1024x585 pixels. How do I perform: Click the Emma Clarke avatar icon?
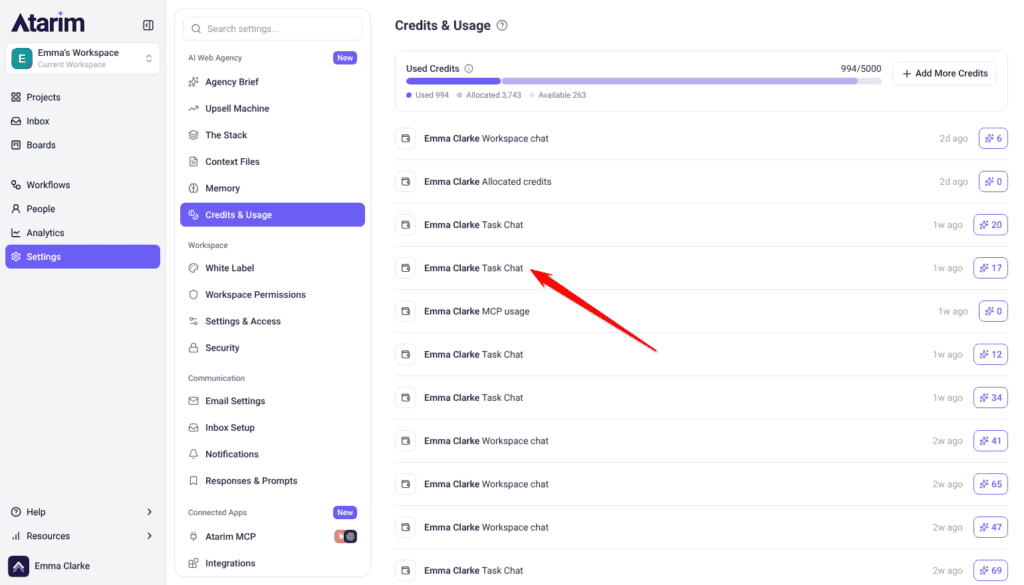click(18, 566)
